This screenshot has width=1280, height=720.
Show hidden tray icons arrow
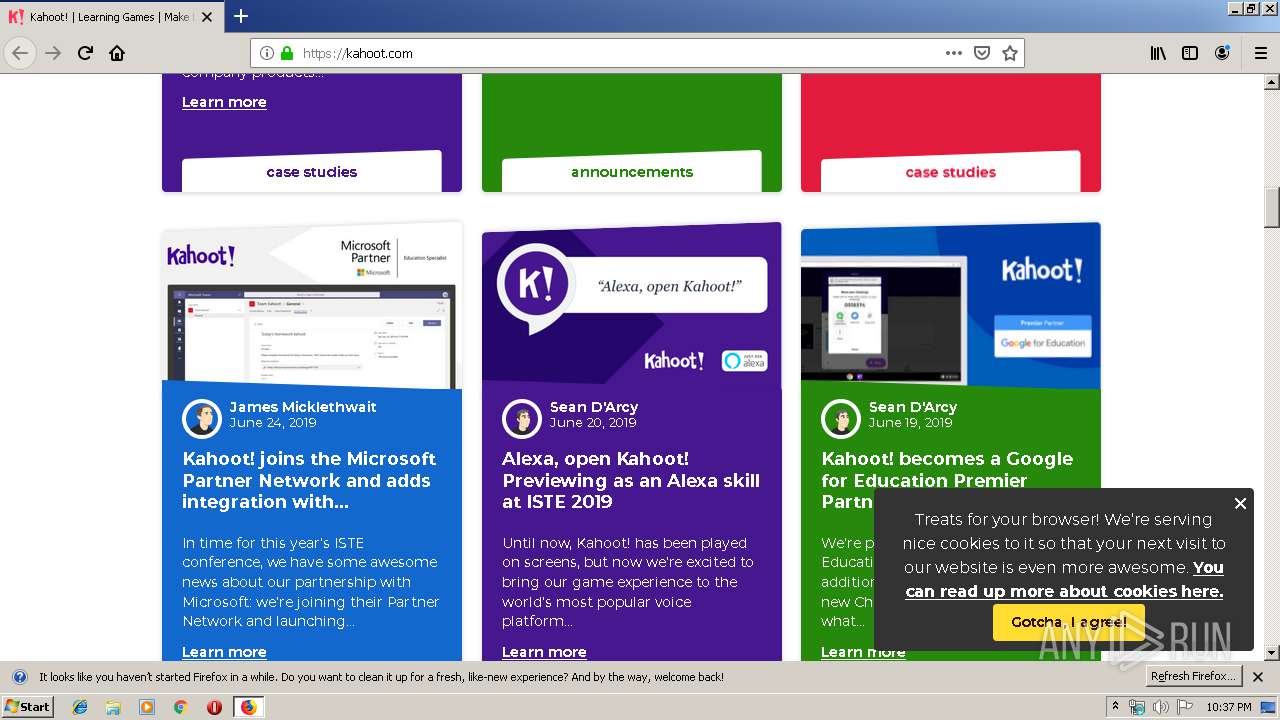tap(1115, 707)
